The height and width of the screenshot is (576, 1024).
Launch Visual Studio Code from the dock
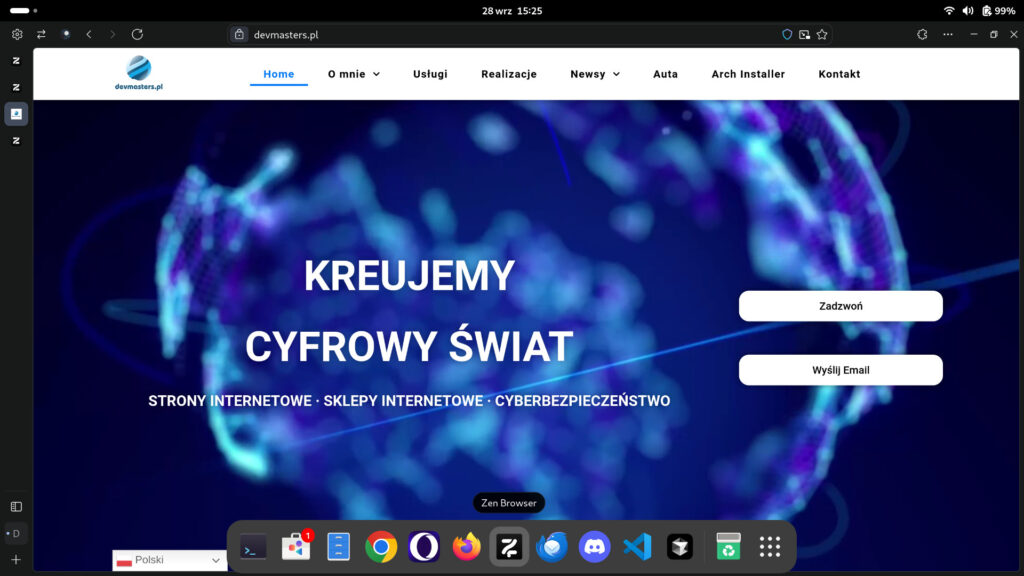[637, 547]
